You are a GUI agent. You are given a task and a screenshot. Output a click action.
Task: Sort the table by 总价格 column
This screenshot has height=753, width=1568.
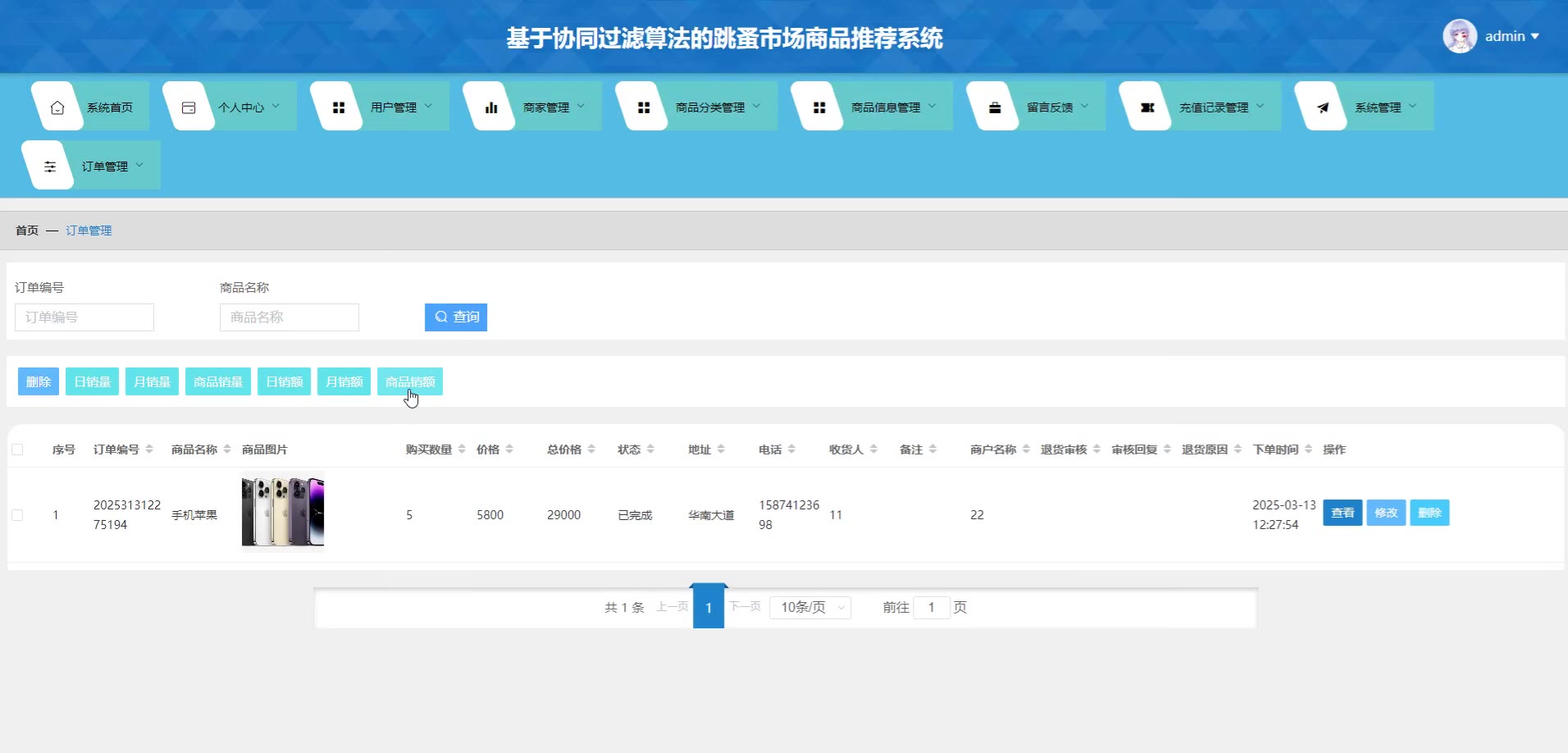pyautogui.click(x=591, y=450)
